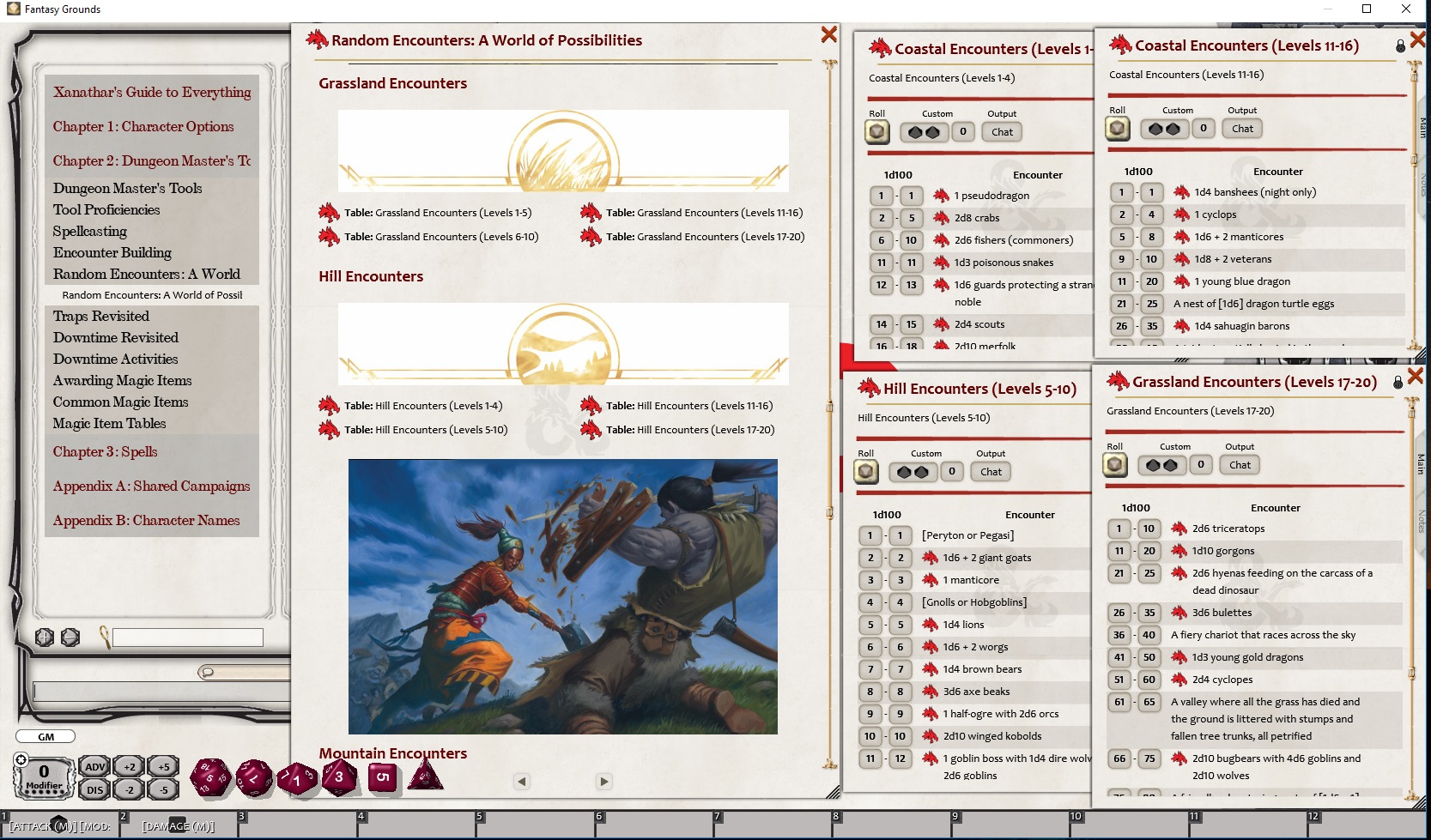The height and width of the screenshot is (840, 1431).
Task: Roll the d20 die from the dice tray
Action: tap(210, 777)
